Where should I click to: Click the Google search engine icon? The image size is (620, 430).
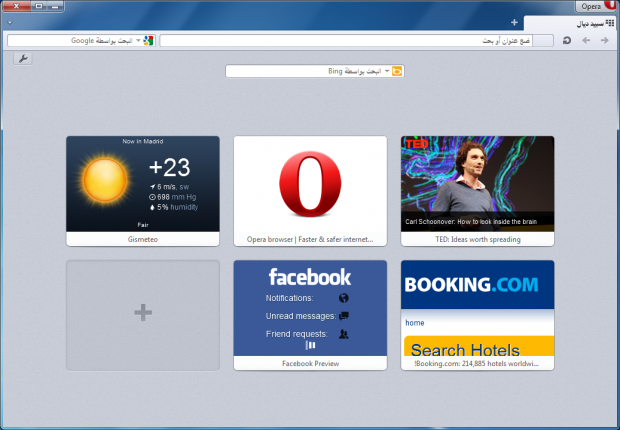point(148,40)
